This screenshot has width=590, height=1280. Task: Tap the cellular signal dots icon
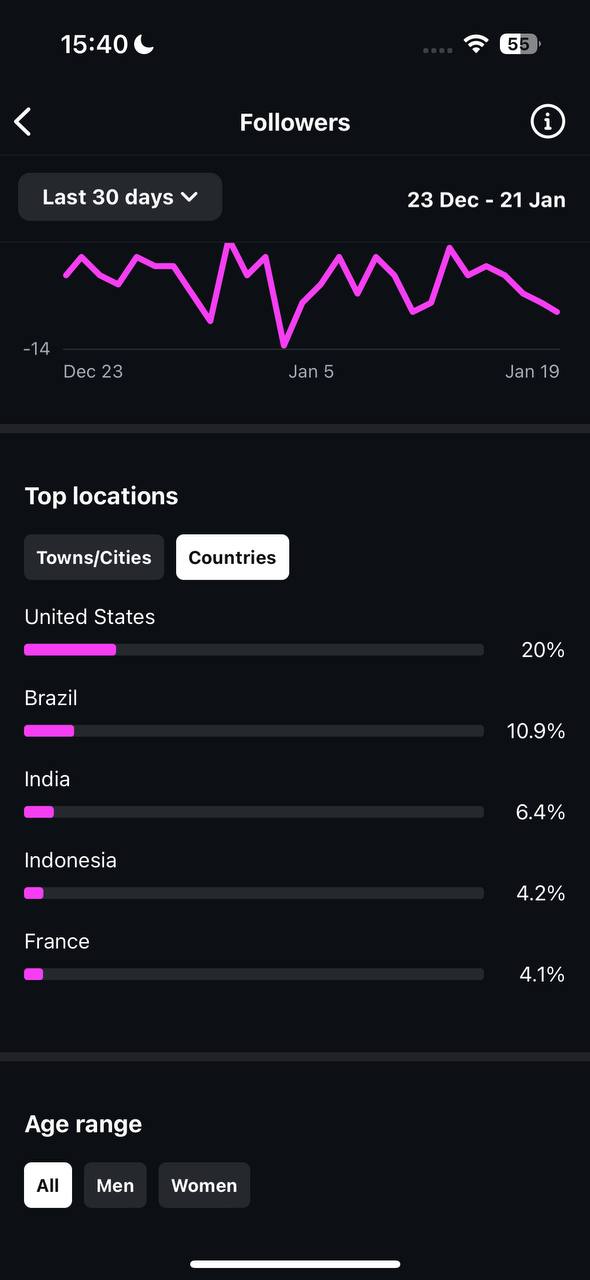438,49
